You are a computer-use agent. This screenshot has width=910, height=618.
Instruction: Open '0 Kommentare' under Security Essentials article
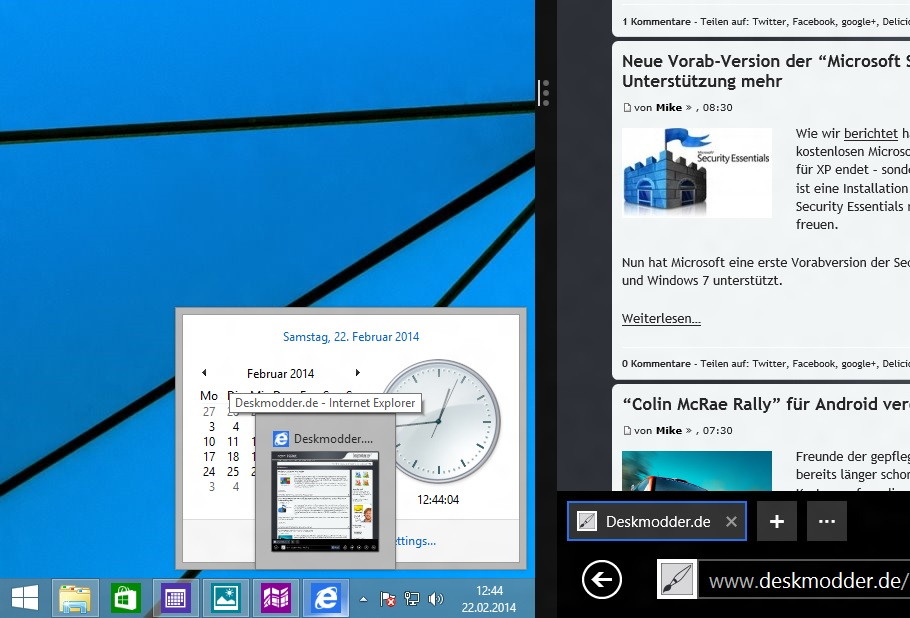656,364
